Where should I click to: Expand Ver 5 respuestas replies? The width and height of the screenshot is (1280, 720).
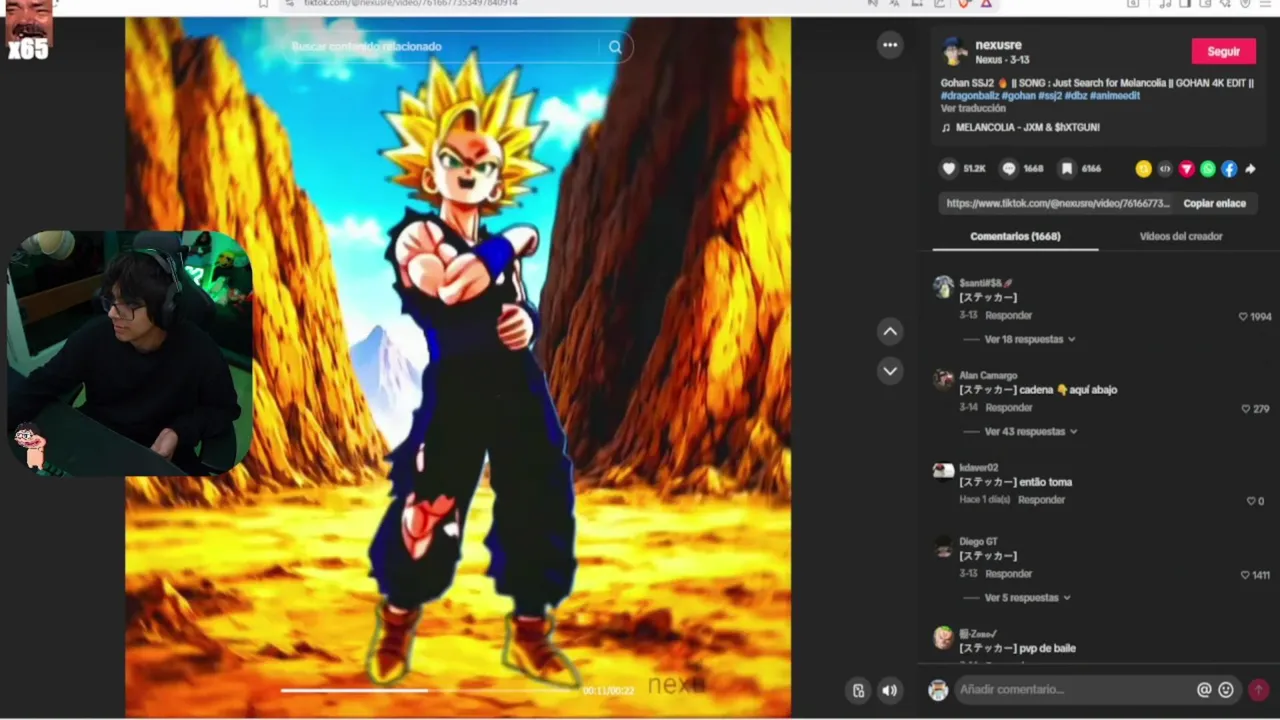[x=1027, y=597]
